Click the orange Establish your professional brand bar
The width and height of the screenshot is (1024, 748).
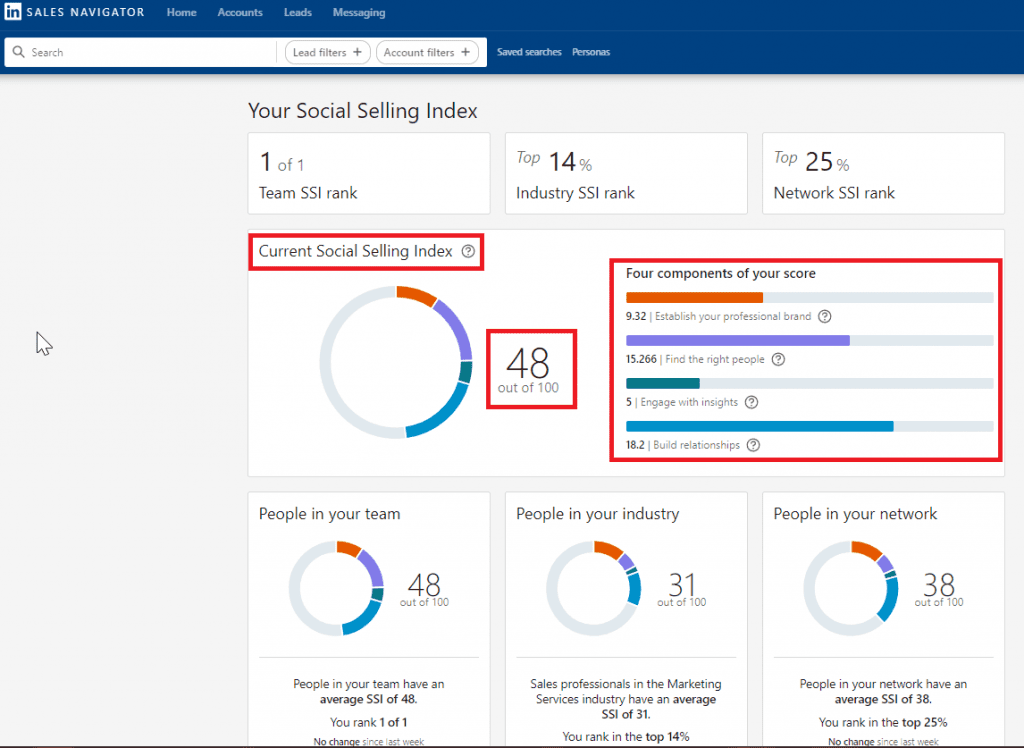(x=694, y=297)
